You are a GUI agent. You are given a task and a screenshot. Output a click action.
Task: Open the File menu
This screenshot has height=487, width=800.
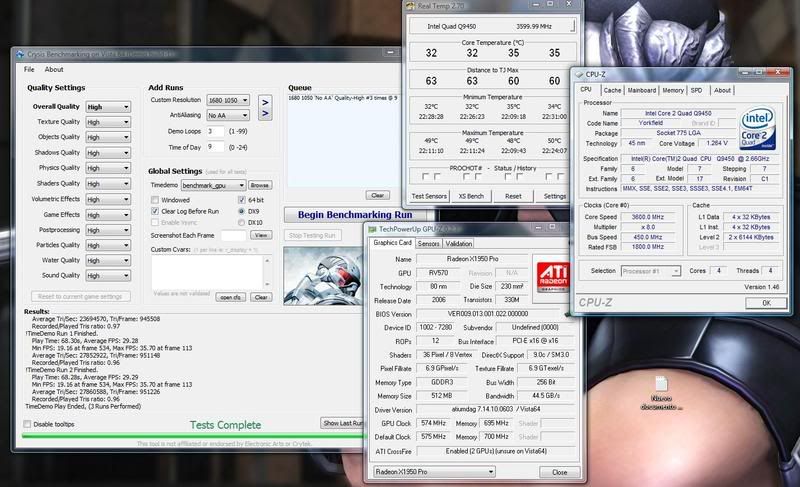tap(29, 69)
